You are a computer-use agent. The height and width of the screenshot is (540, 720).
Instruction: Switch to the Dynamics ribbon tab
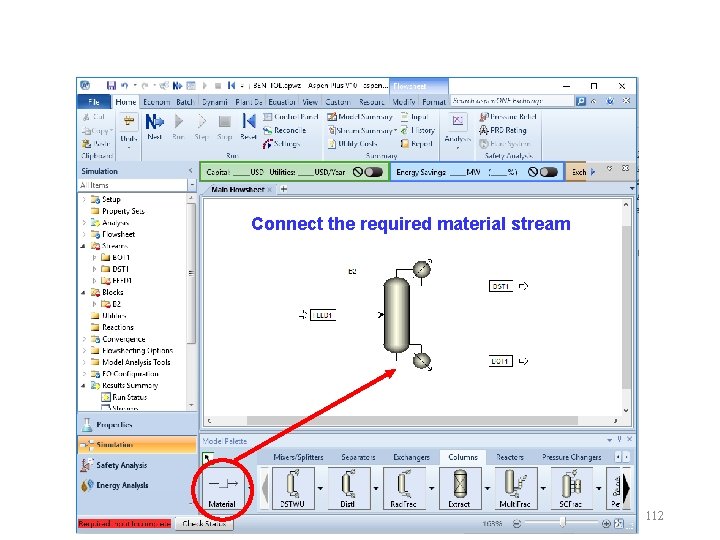[215, 102]
